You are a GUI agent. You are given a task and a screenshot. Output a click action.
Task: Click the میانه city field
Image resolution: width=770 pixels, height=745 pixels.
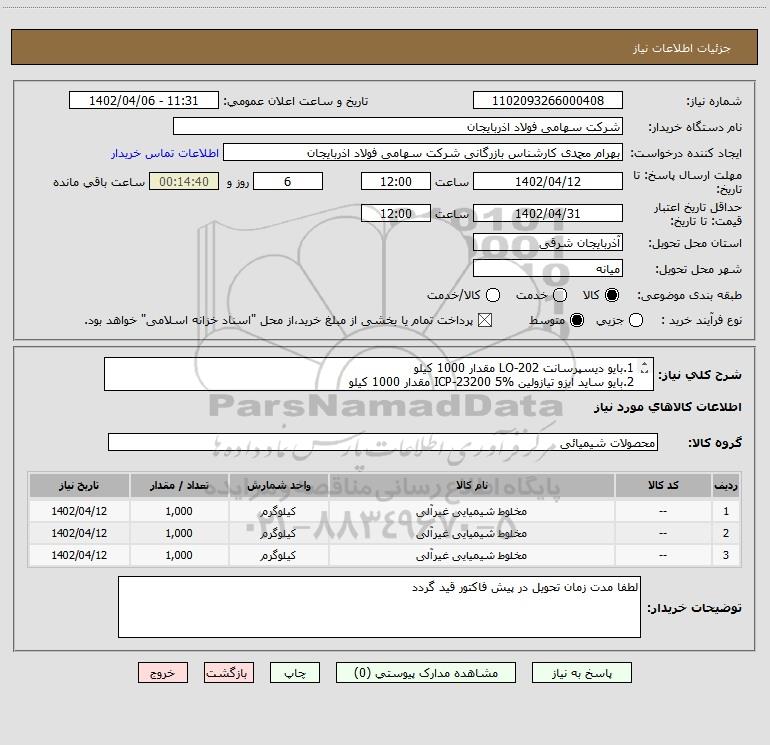548,268
